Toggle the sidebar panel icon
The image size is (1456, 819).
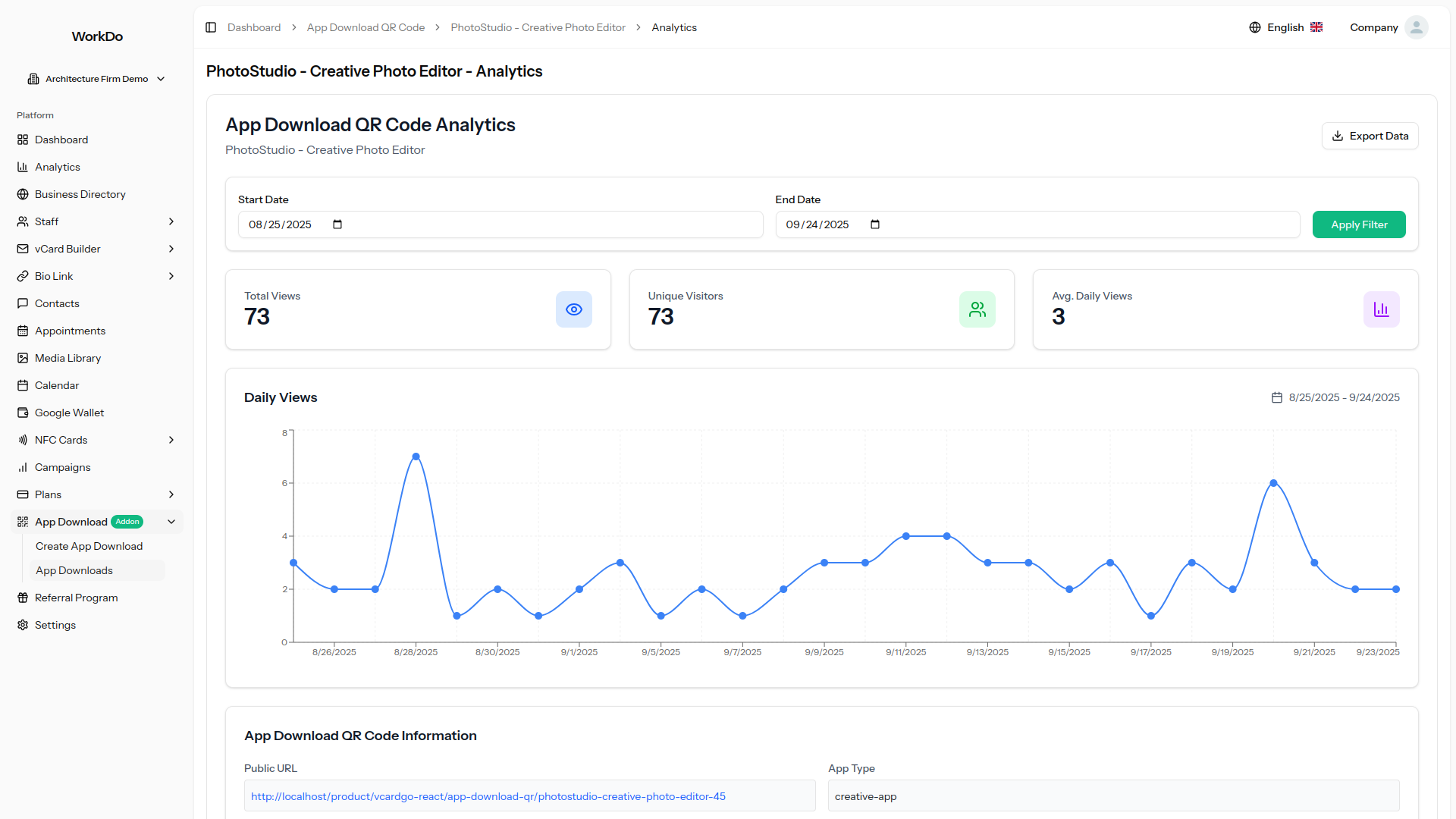(x=211, y=27)
